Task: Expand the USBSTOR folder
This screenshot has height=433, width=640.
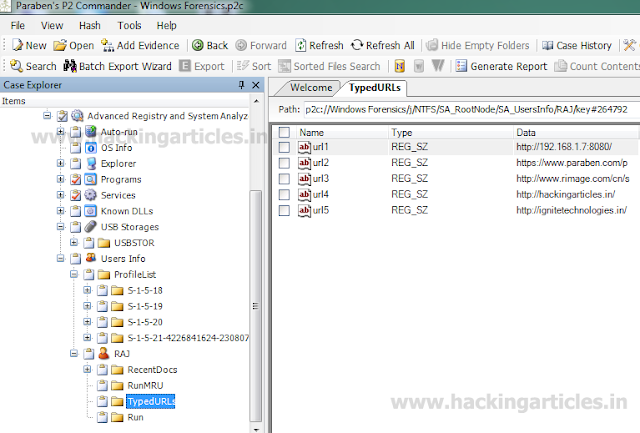Action: (x=74, y=242)
